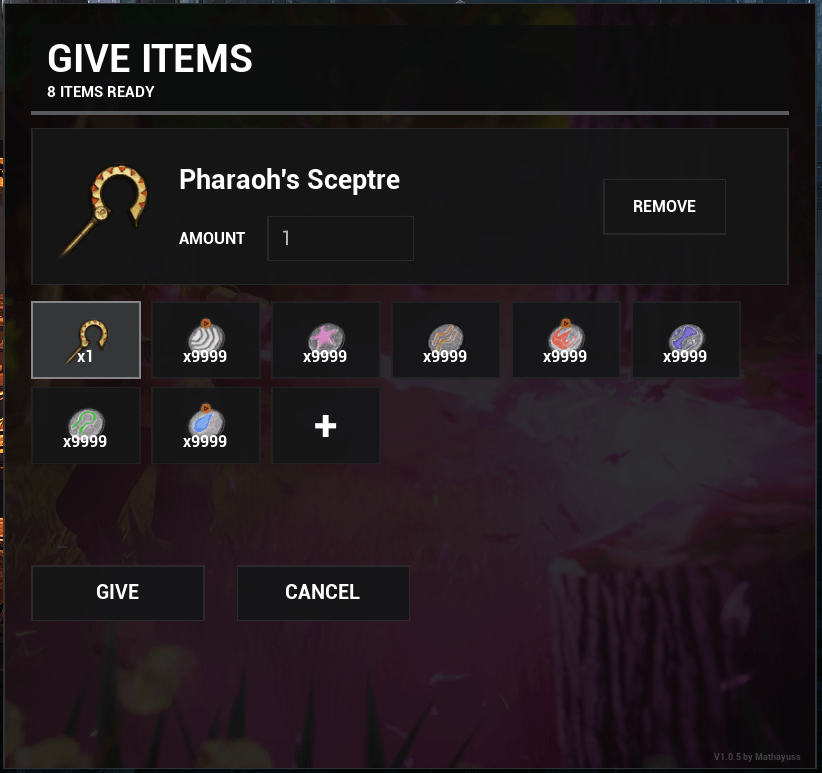Screen dimensions: 822x773
Task: Select the white striped rune stone slot
Action: click(x=206, y=340)
